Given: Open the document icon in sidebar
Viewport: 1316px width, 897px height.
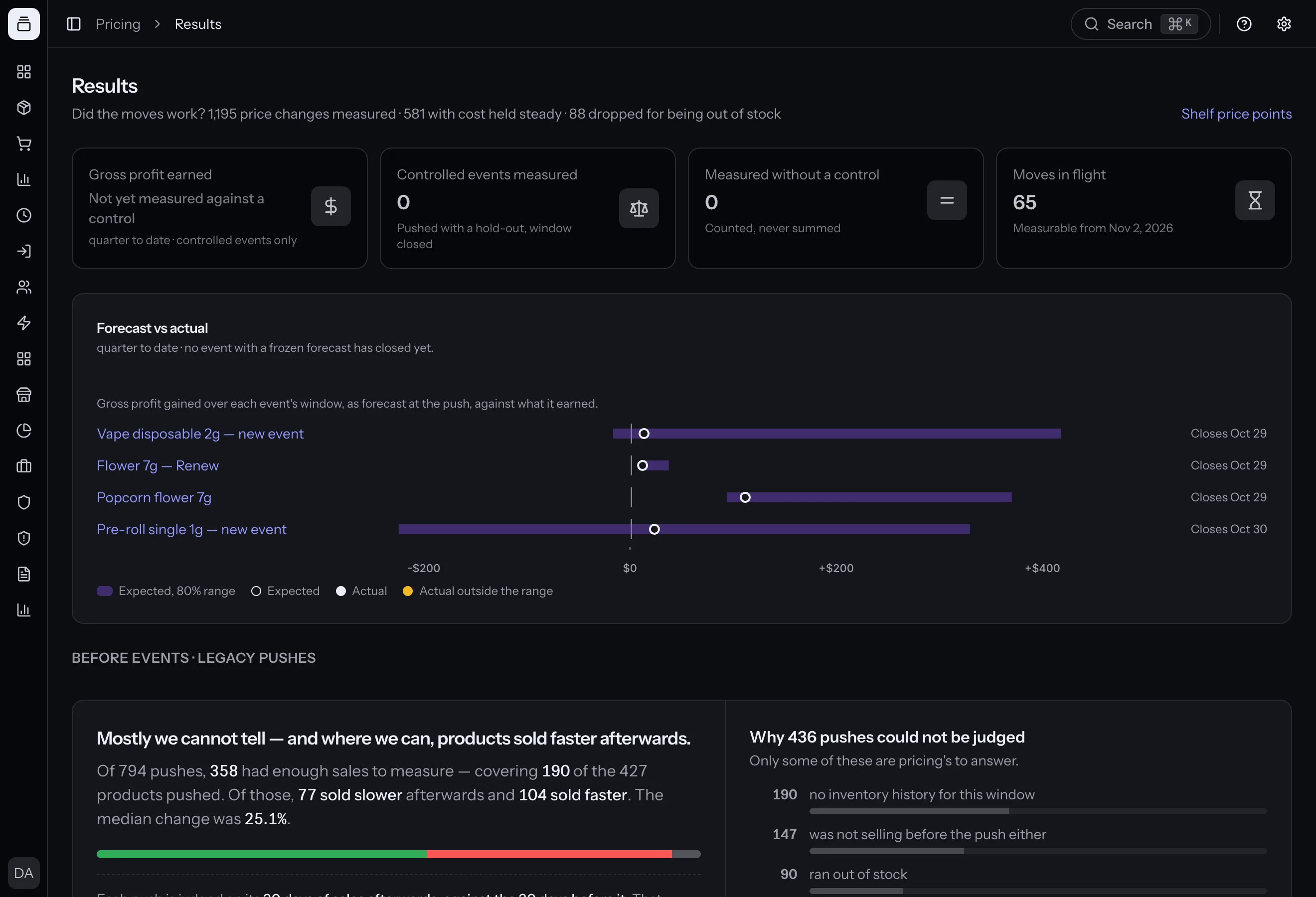Looking at the screenshot, I should click(x=24, y=574).
